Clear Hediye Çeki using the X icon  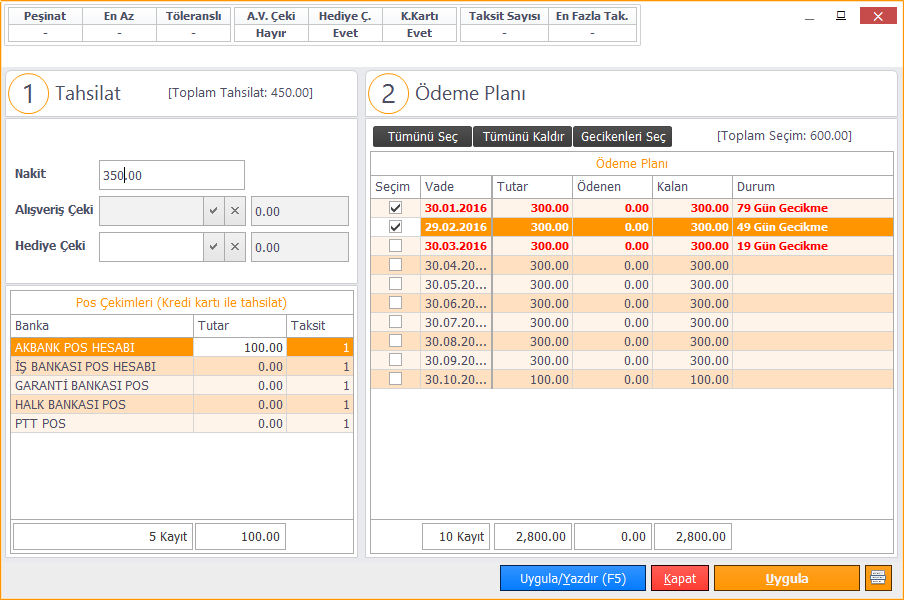[235, 247]
